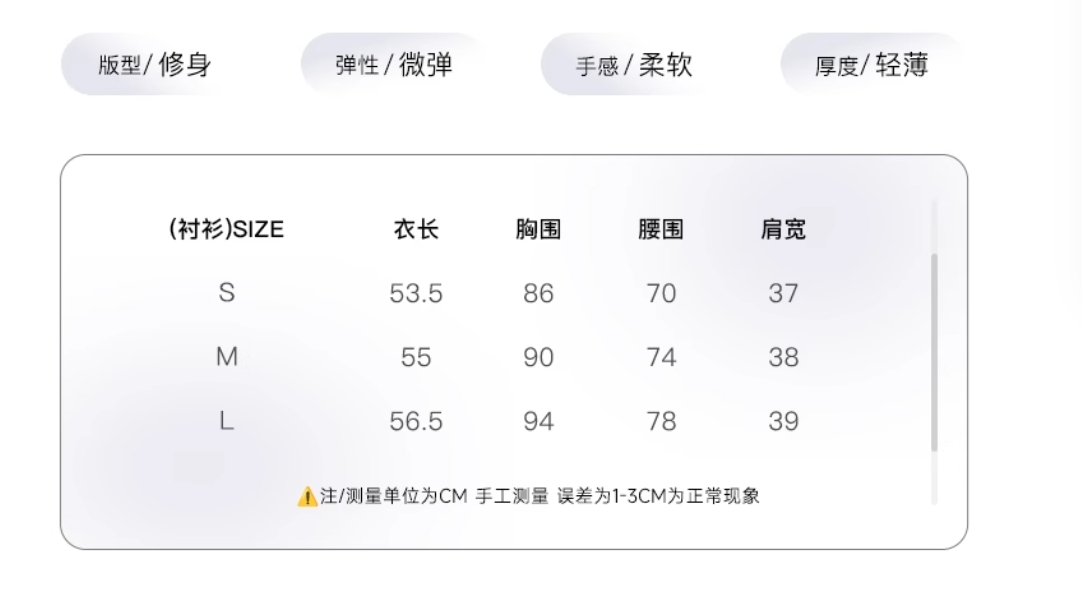Select the 胸围 column header

pyautogui.click(x=538, y=230)
